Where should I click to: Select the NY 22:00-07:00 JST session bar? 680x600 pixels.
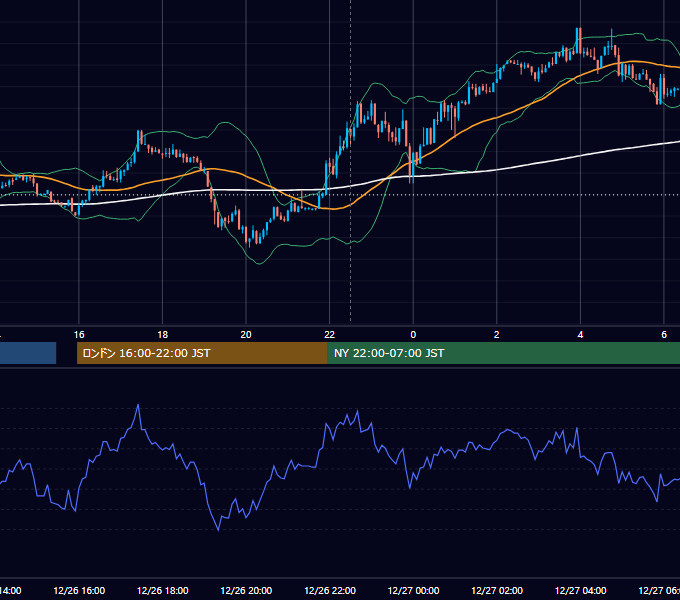(x=503, y=353)
